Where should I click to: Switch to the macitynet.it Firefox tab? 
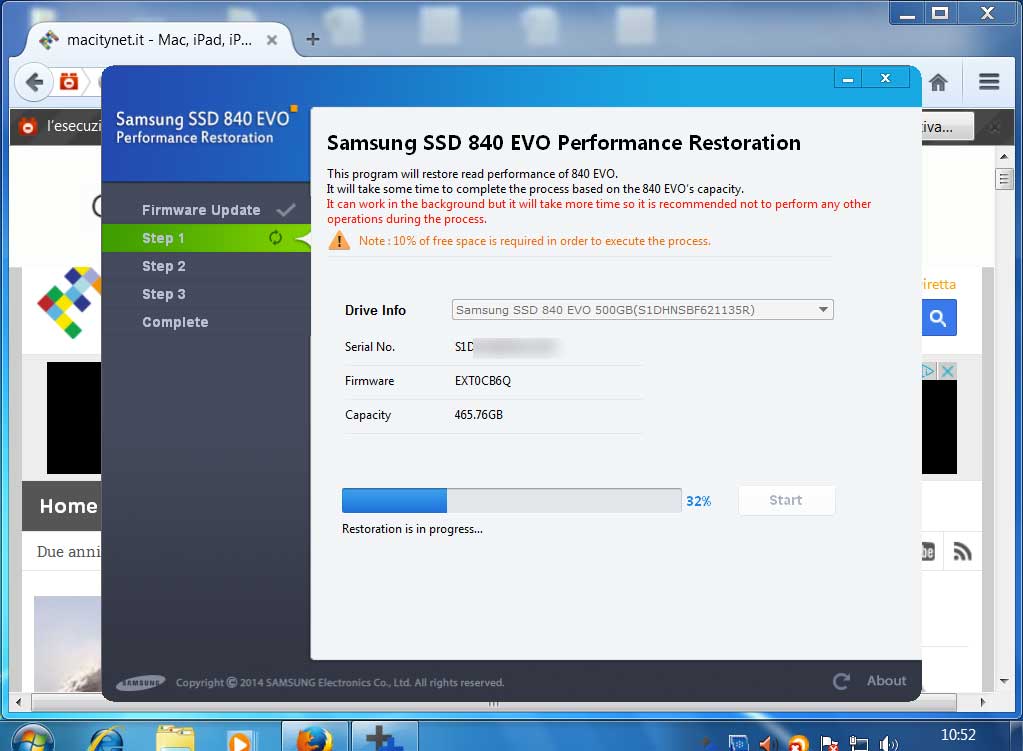click(x=159, y=40)
